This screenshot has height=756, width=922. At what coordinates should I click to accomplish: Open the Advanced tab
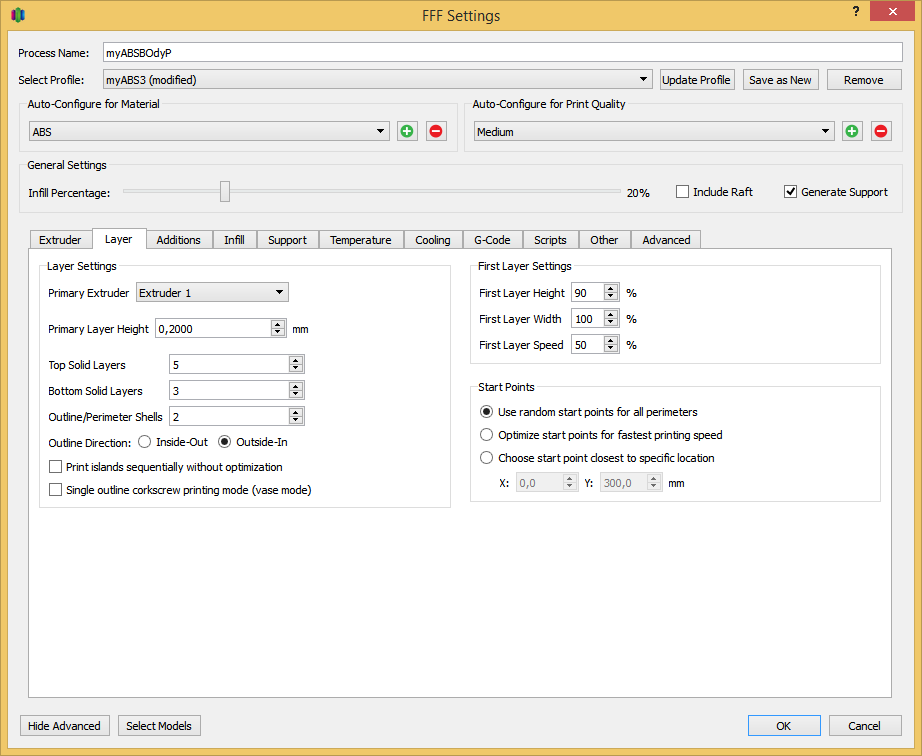pyautogui.click(x=666, y=240)
